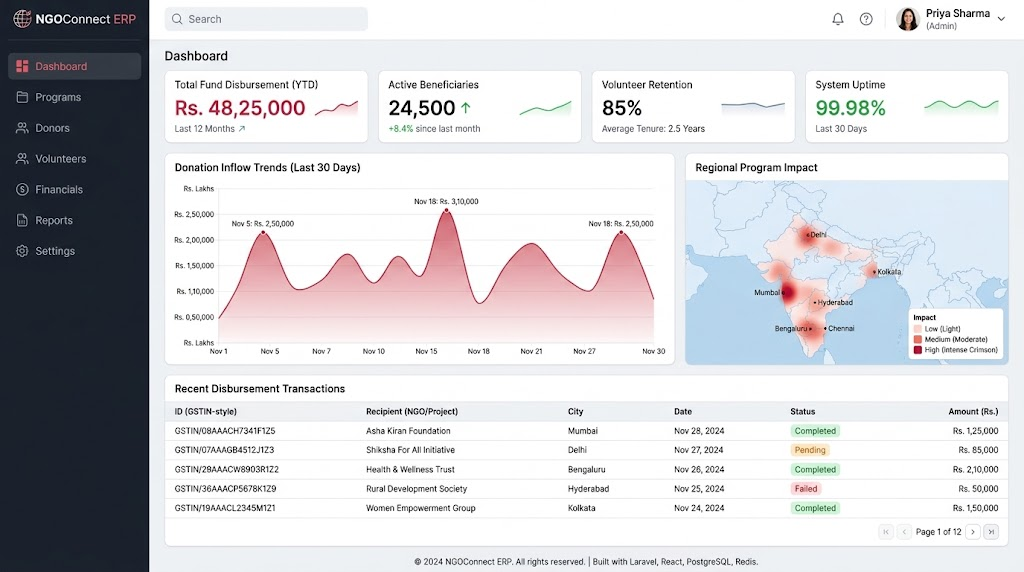
Task: Click the System Uptime sparkline chart
Action: click(x=961, y=106)
